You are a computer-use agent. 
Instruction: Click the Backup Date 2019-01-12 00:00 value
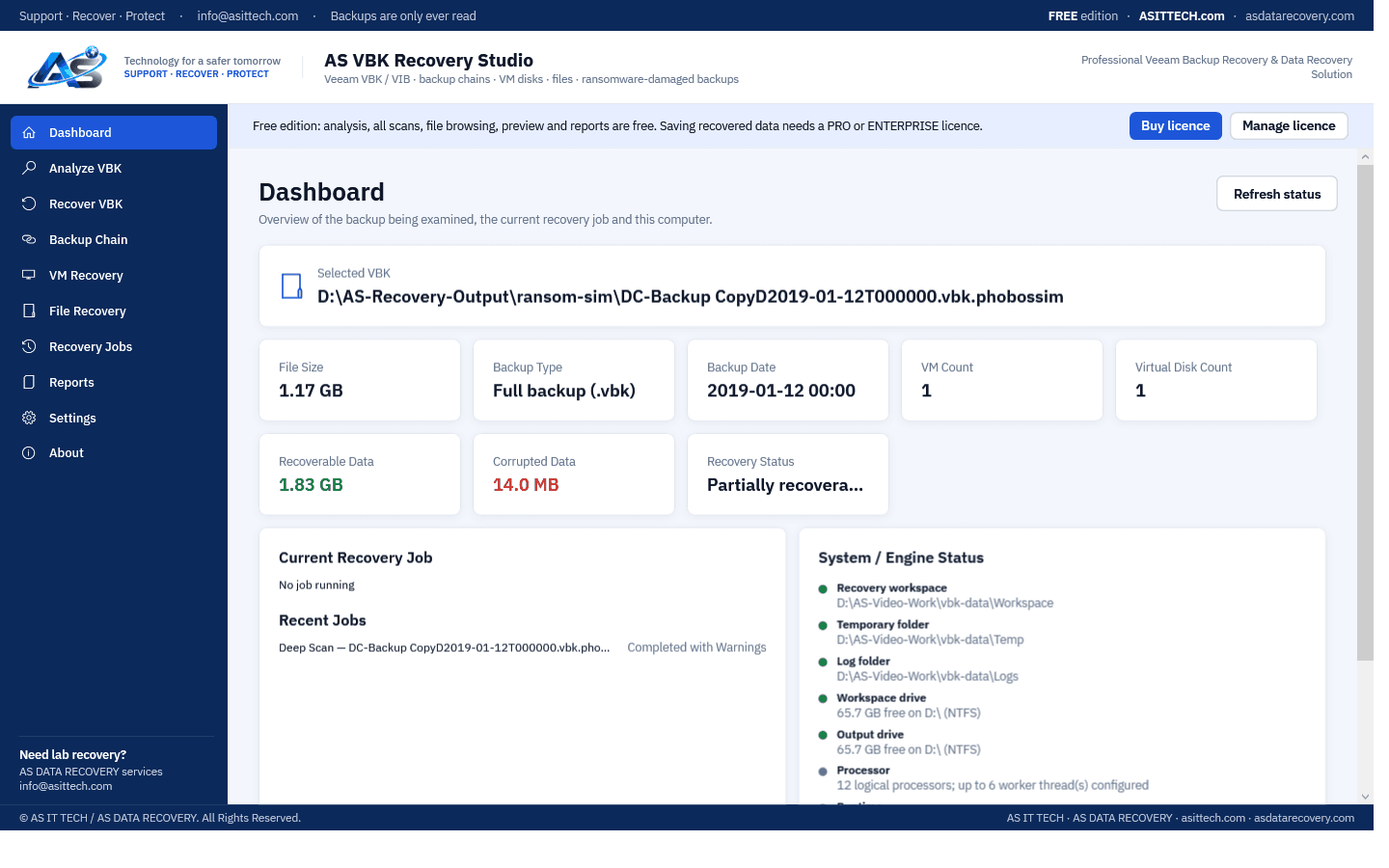[x=781, y=391]
